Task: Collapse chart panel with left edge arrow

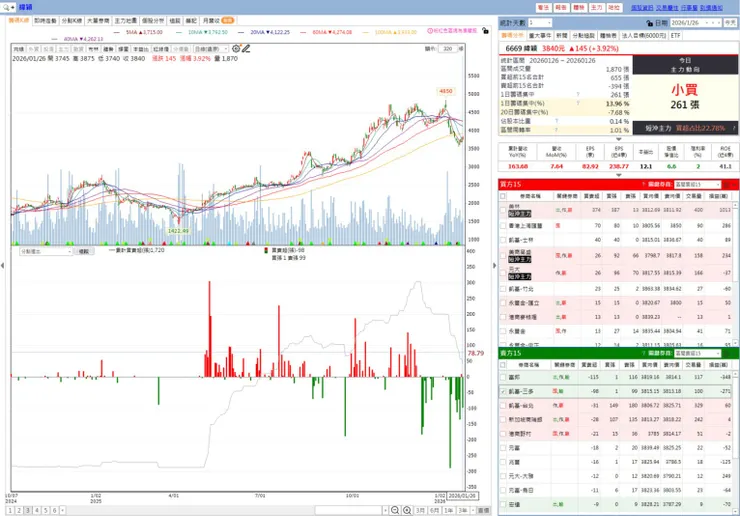Action: pos(2,266)
